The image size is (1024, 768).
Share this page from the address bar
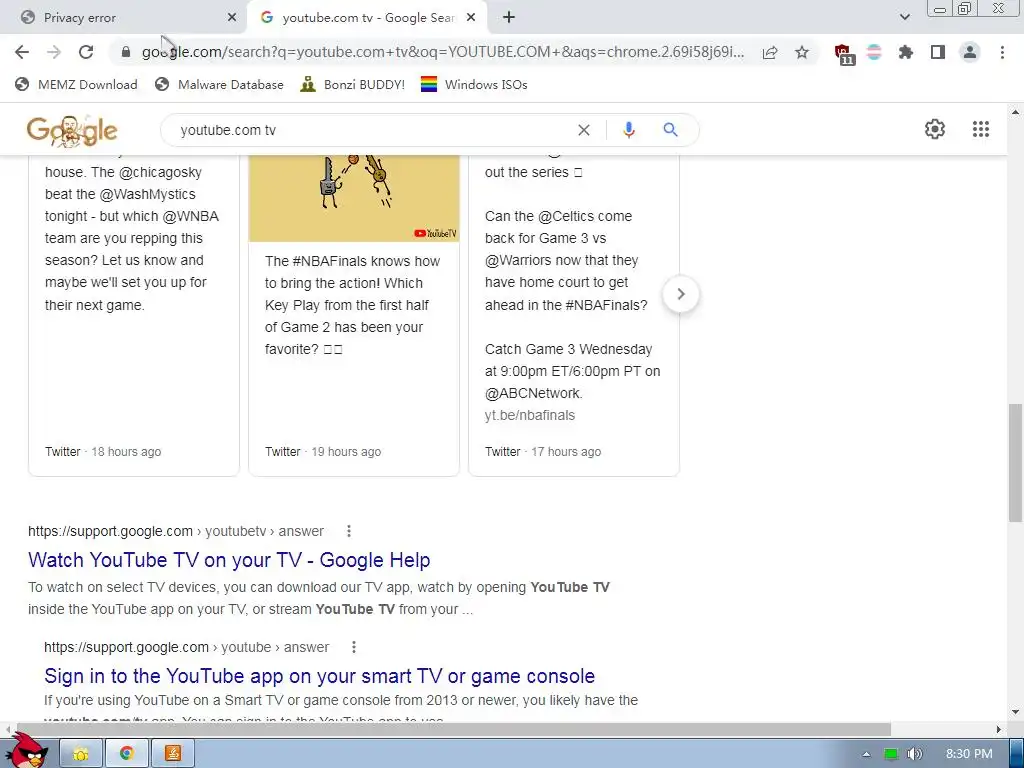click(x=770, y=52)
